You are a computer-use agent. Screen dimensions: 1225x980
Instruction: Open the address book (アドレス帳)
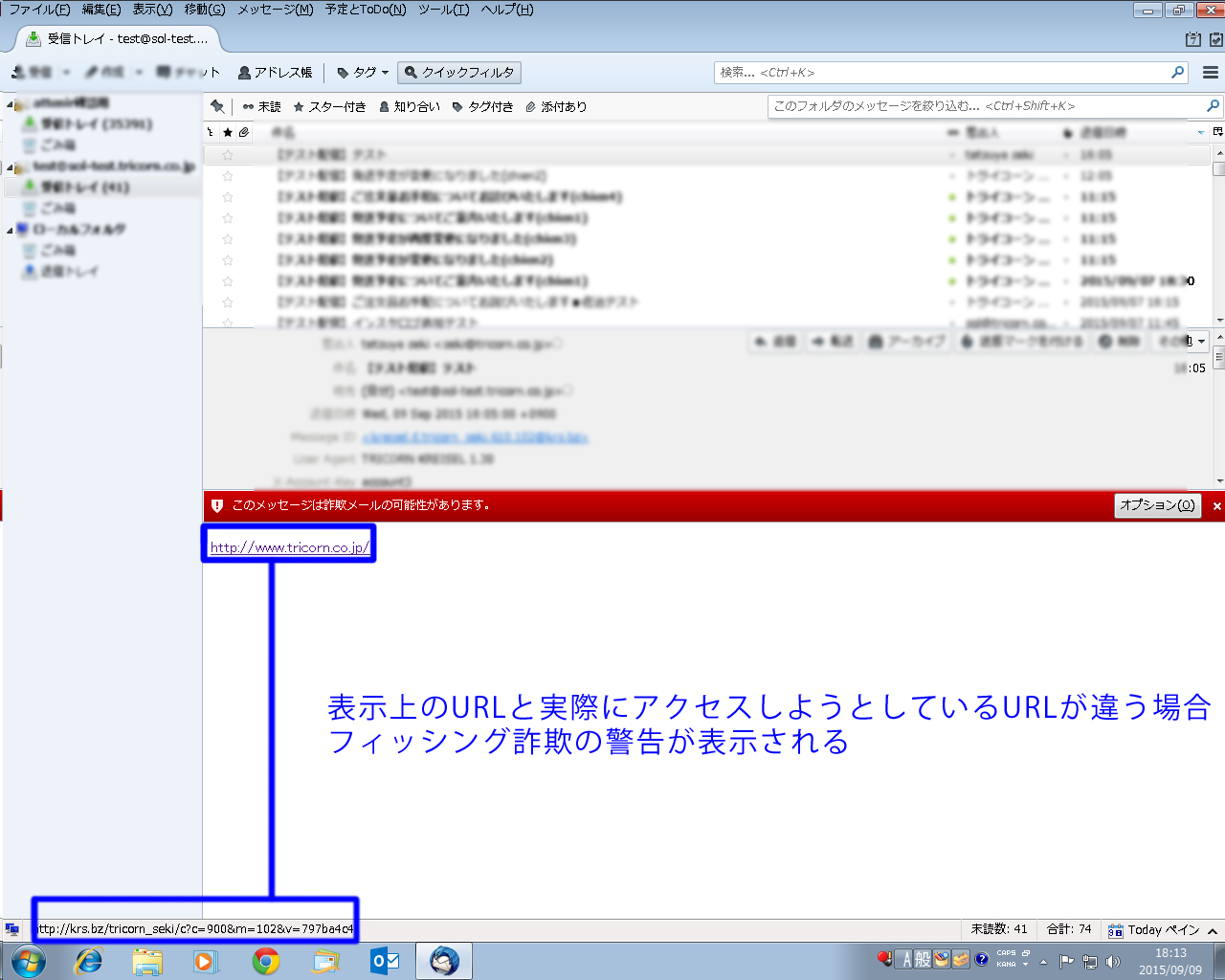[275, 73]
